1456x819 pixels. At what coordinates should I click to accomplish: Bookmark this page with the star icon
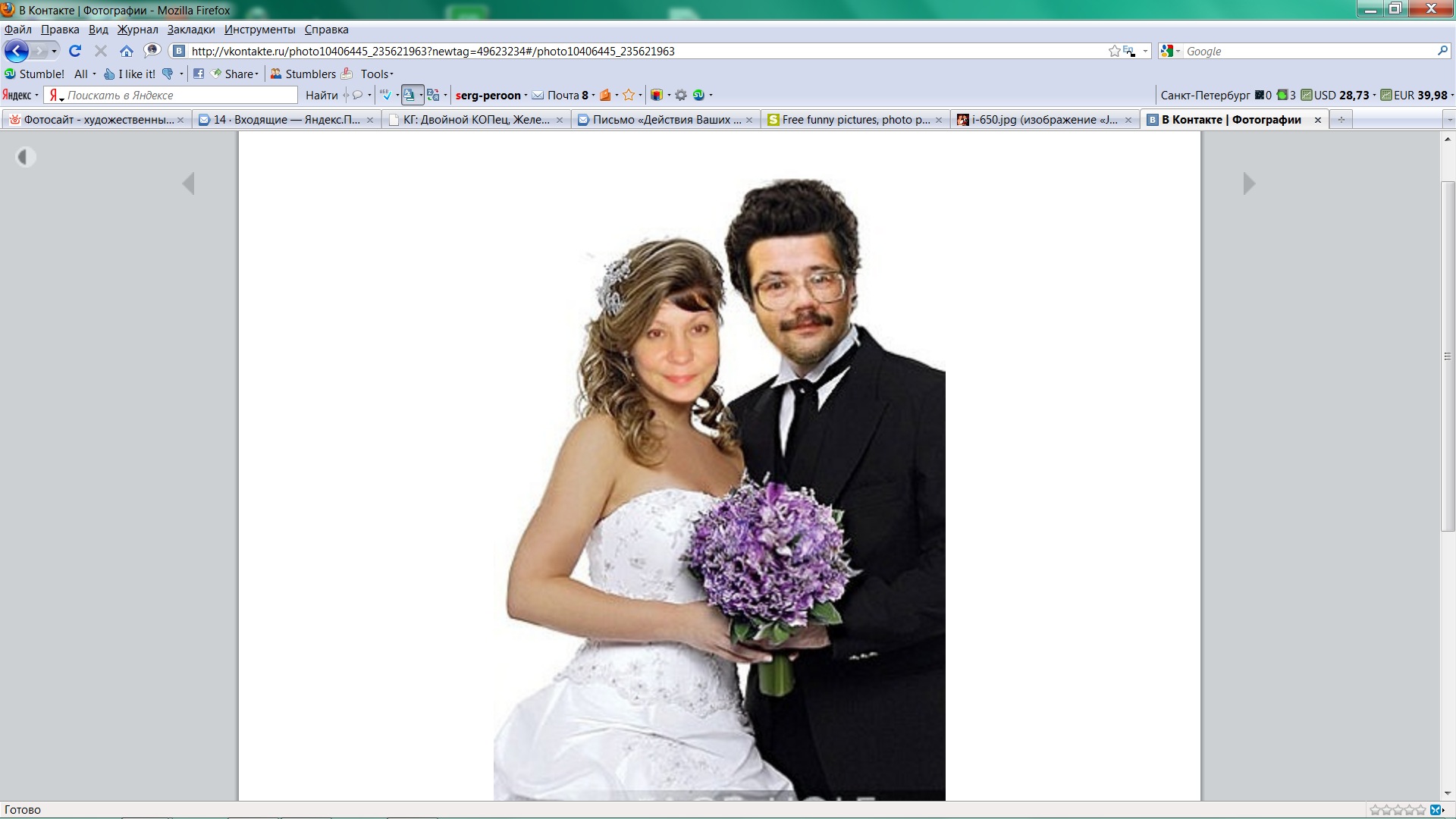[1114, 51]
